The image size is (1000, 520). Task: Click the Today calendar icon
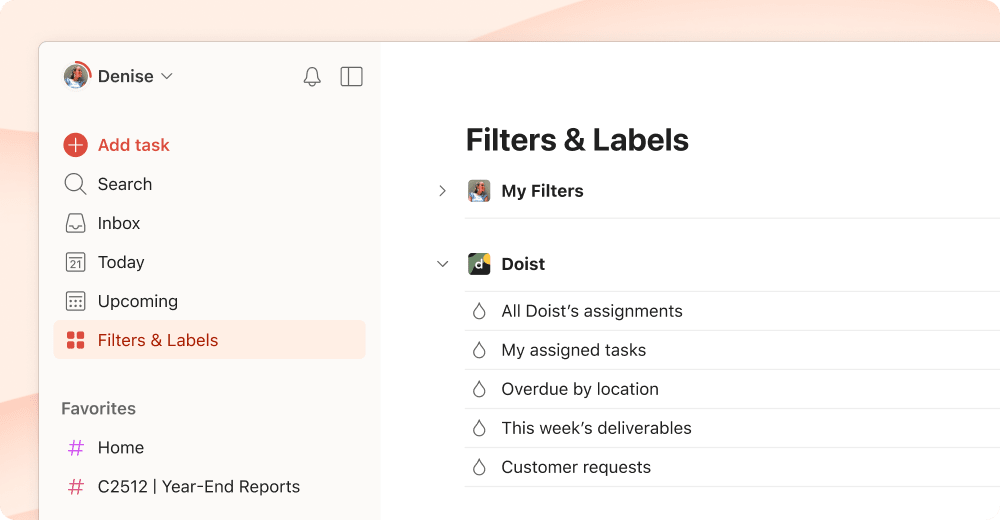(76, 262)
